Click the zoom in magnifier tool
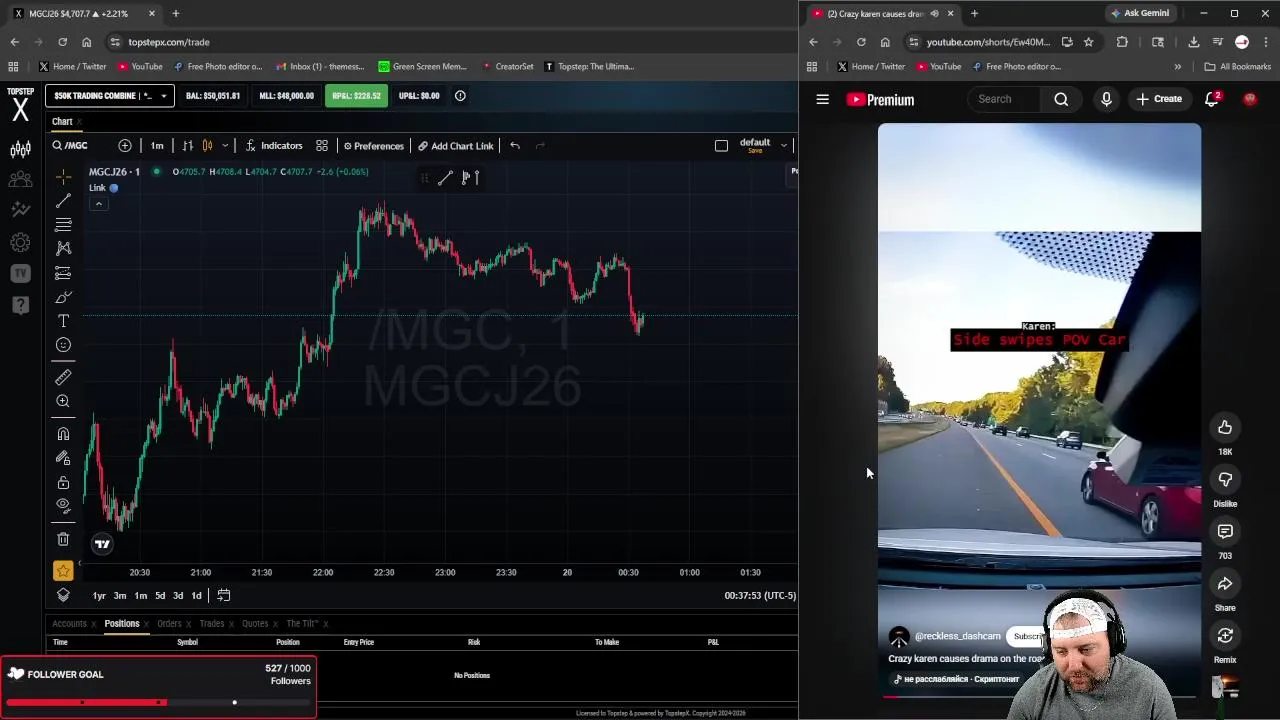Viewport: 1280px width, 720px height. (63, 401)
